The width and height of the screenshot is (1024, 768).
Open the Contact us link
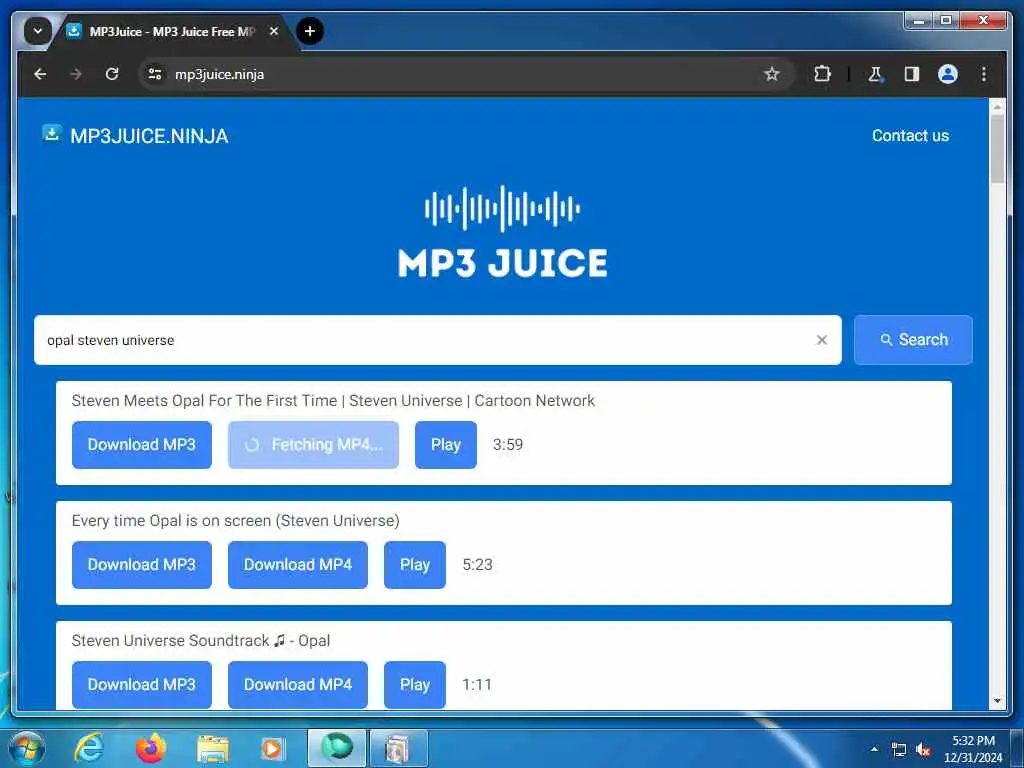click(x=910, y=136)
